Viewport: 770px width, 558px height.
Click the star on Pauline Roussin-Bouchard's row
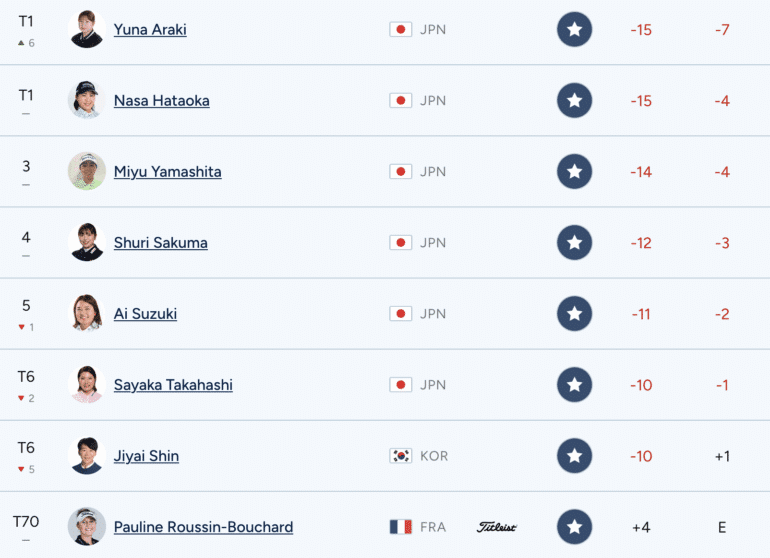(x=574, y=527)
